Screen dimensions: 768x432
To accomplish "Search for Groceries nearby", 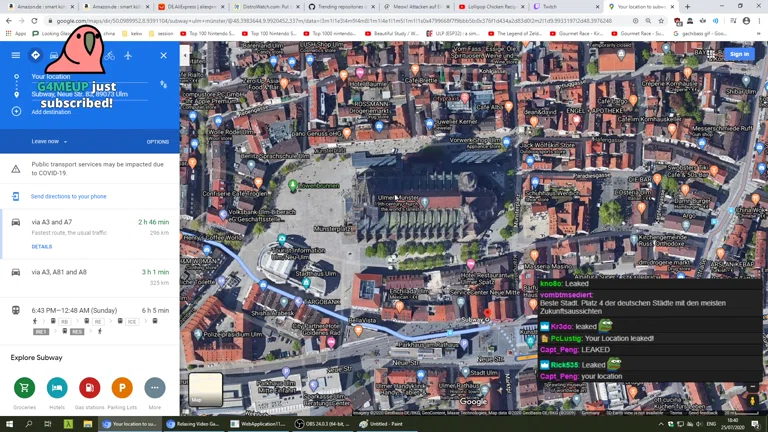I will click(25, 388).
